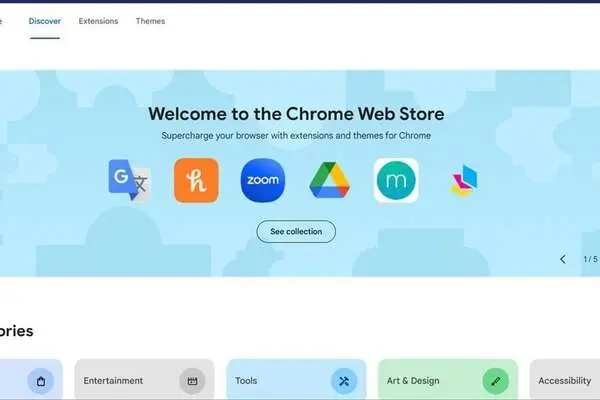Open the Art & Design category card

pyautogui.click(x=448, y=379)
